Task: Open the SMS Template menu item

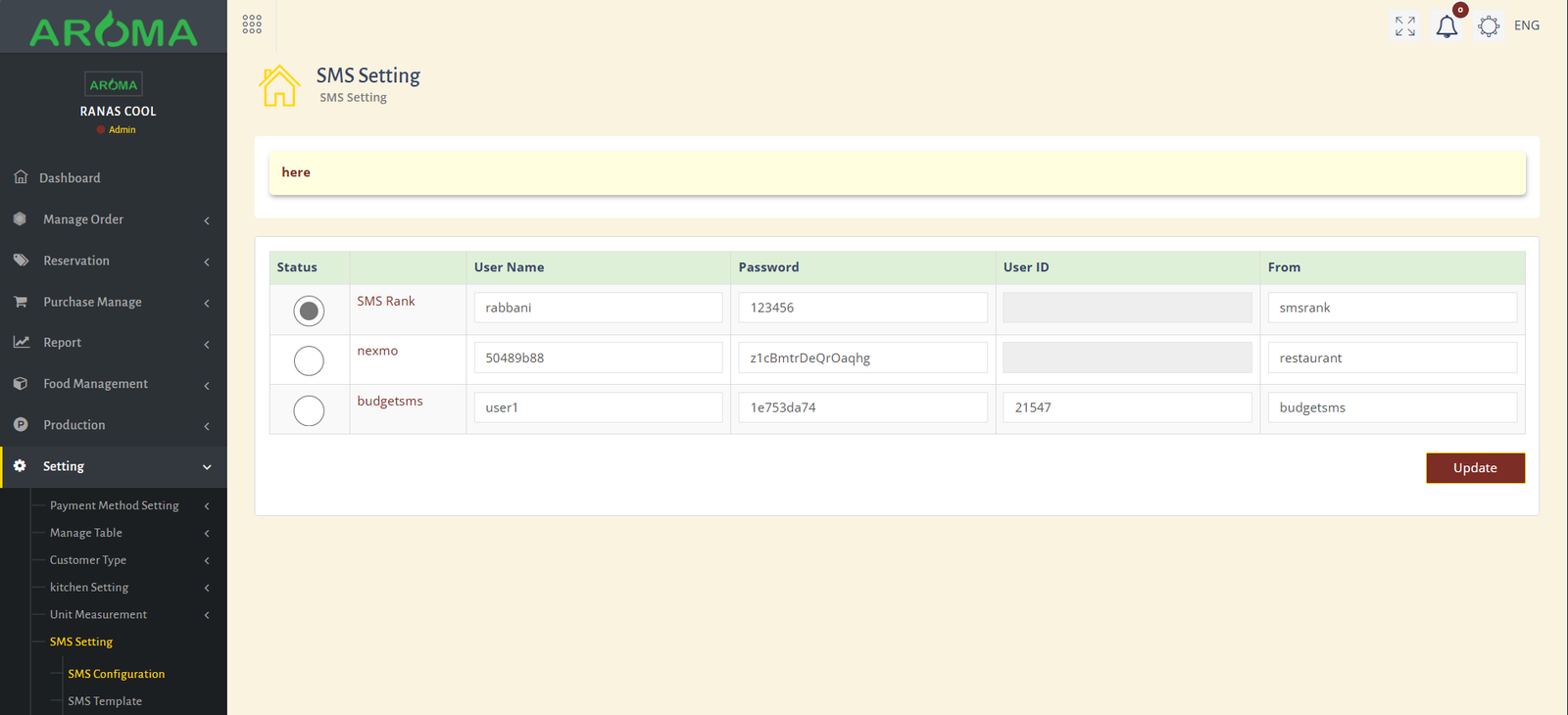Action: pyautogui.click(x=105, y=701)
